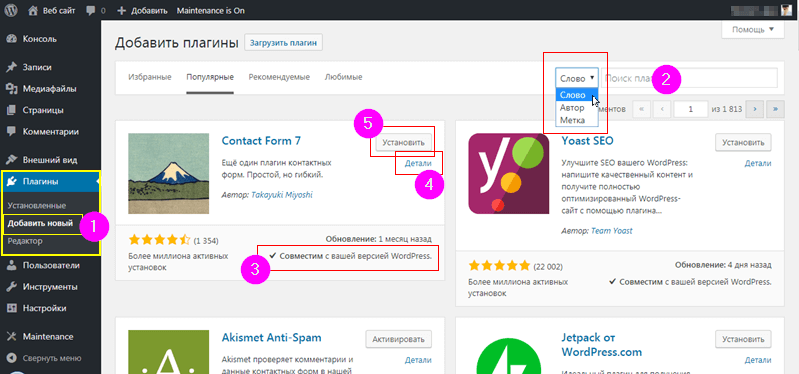
Task: Click Maintenance is On in admin bar
Action: [210, 11]
